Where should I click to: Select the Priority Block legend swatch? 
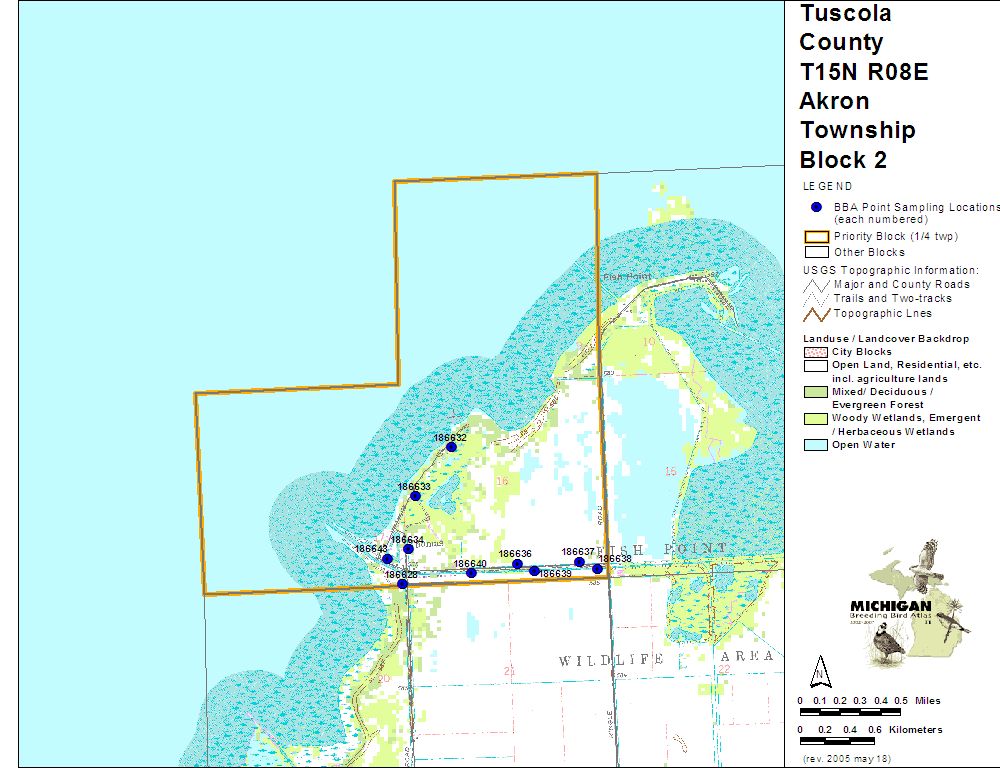[x=816, y=237]
